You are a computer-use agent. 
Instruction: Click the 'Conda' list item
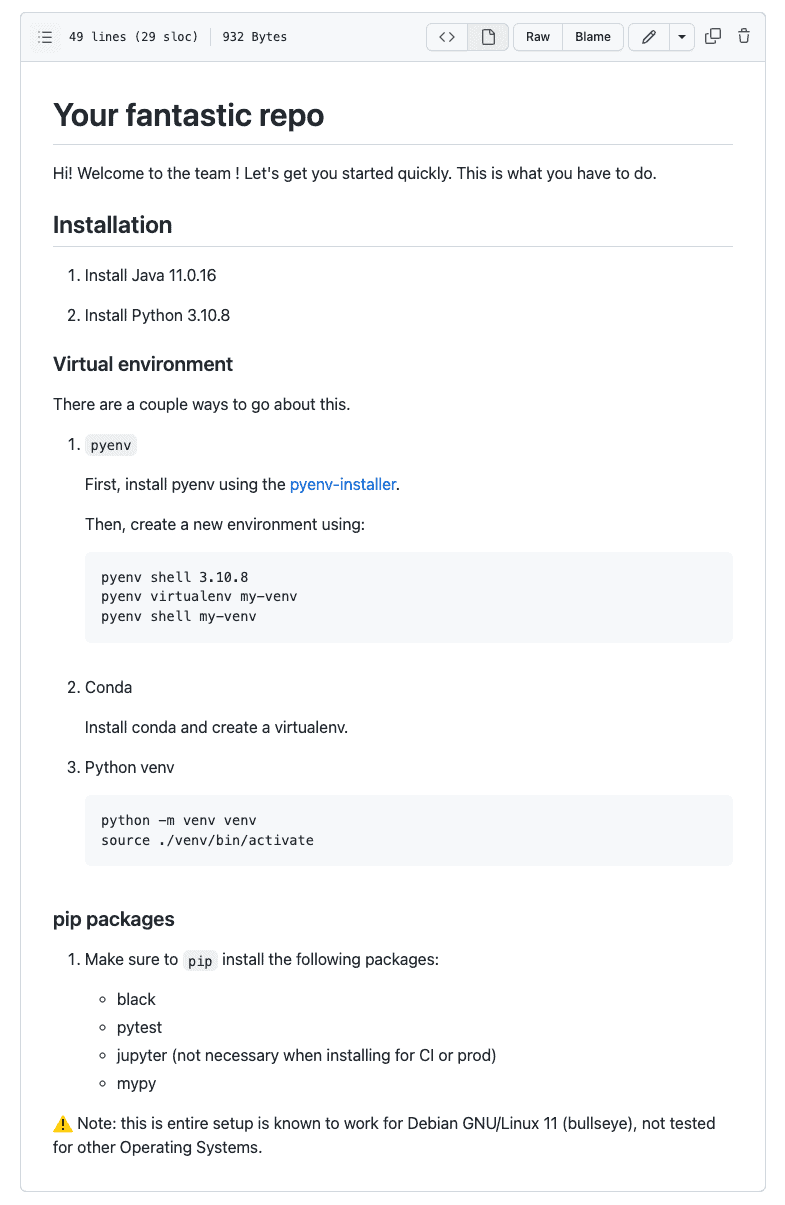pyautogui.click(x=109, y=687)
